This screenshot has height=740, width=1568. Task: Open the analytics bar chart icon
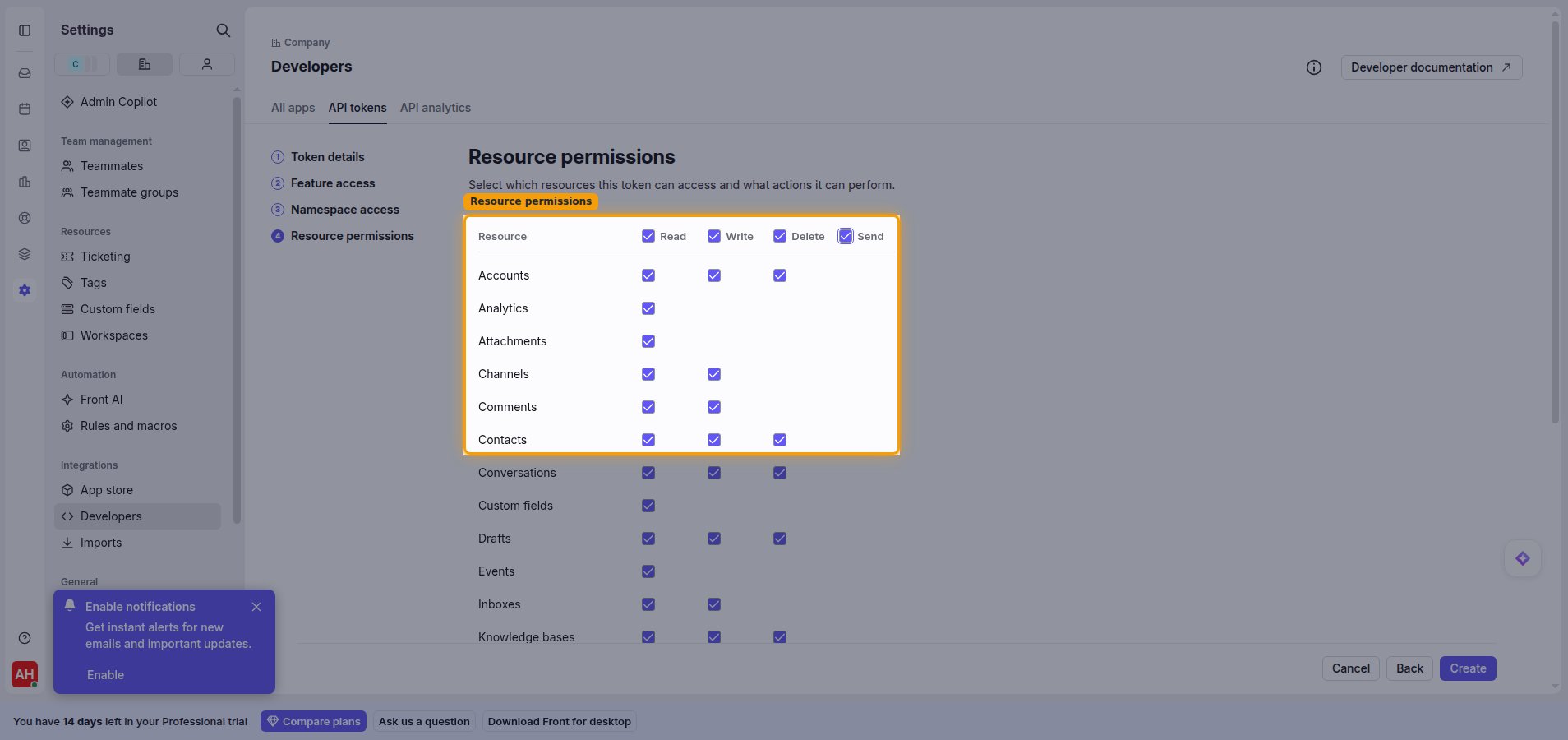click(x=25, y=182)
